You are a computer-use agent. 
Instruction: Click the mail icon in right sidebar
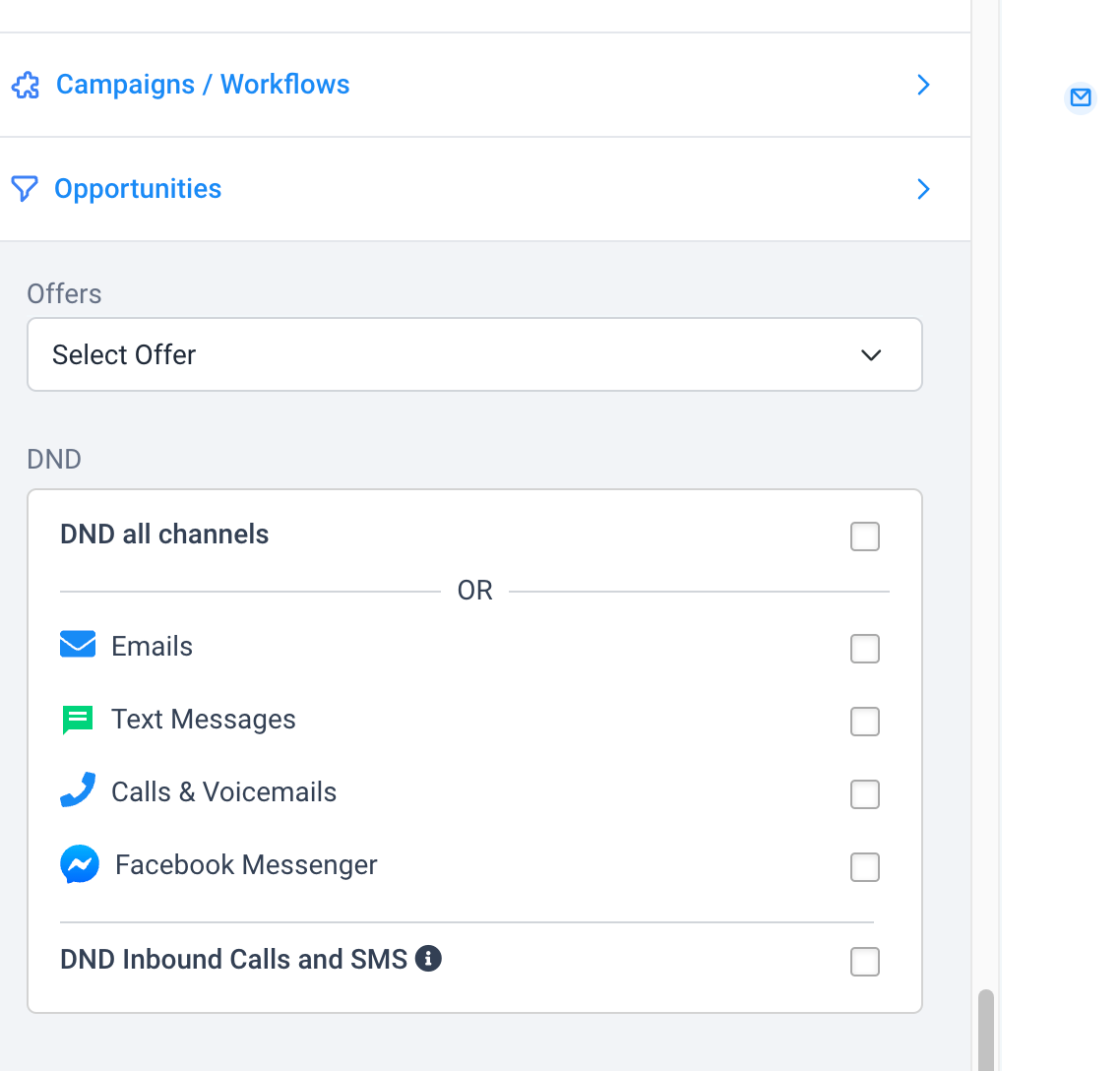point(1081,97)
